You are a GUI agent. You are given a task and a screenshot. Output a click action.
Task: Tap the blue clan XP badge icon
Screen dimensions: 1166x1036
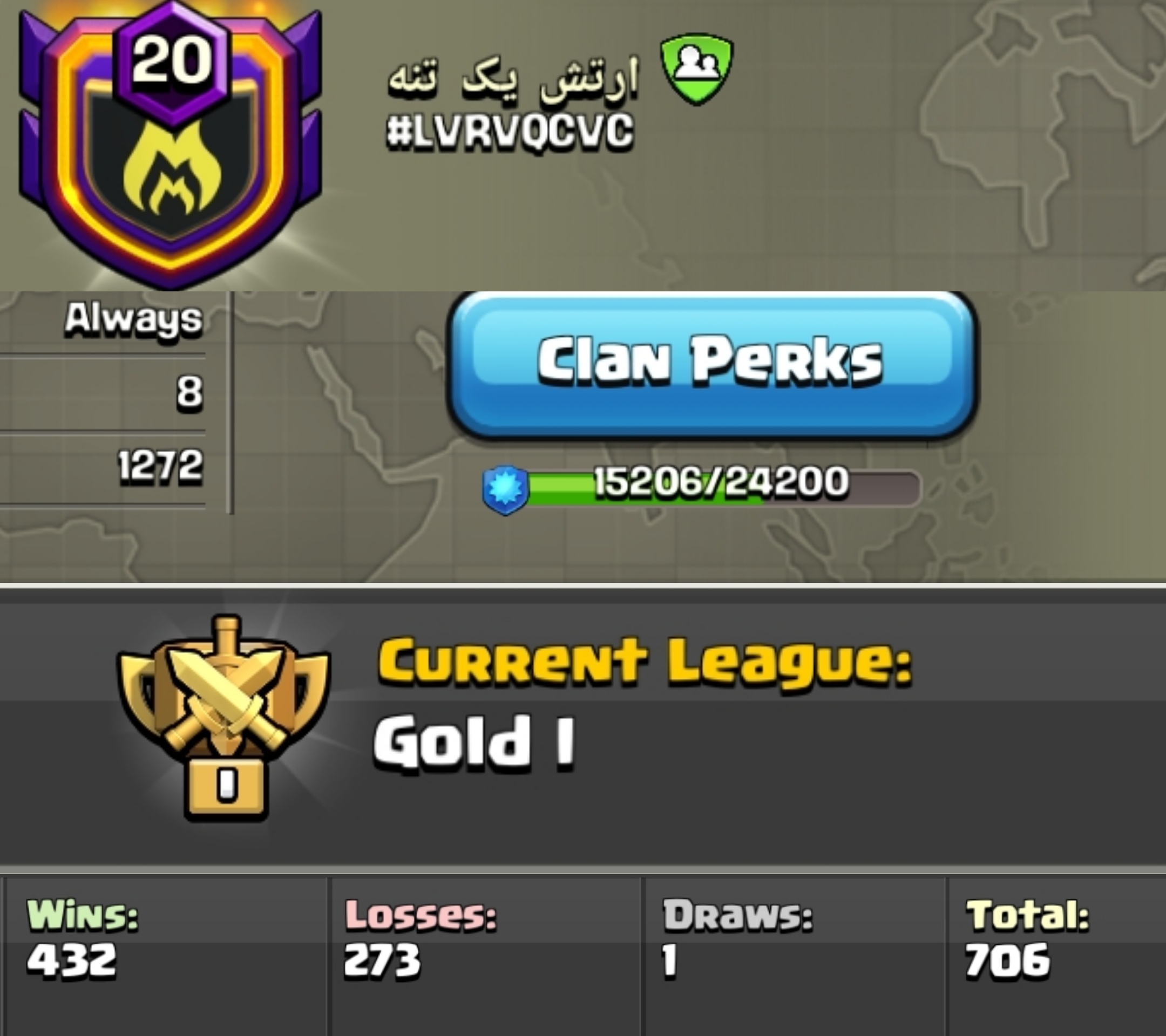(x=505, y=490)
